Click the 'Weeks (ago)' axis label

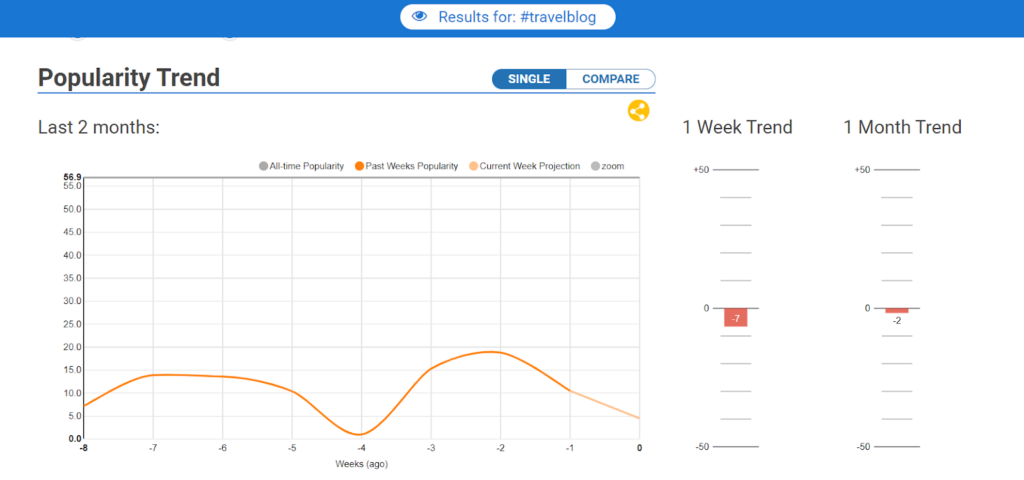point(360,465)
